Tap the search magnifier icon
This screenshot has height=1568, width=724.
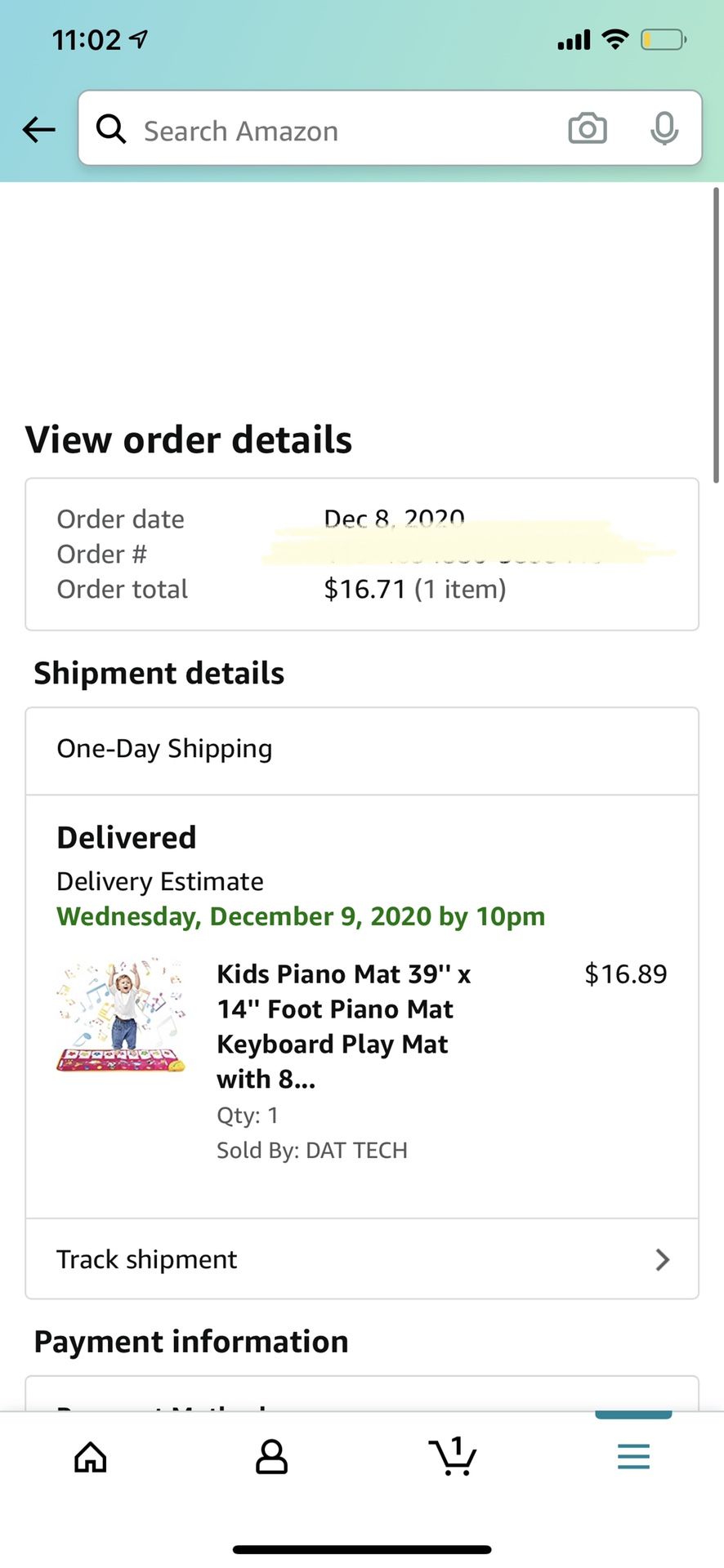coord(111,129)
